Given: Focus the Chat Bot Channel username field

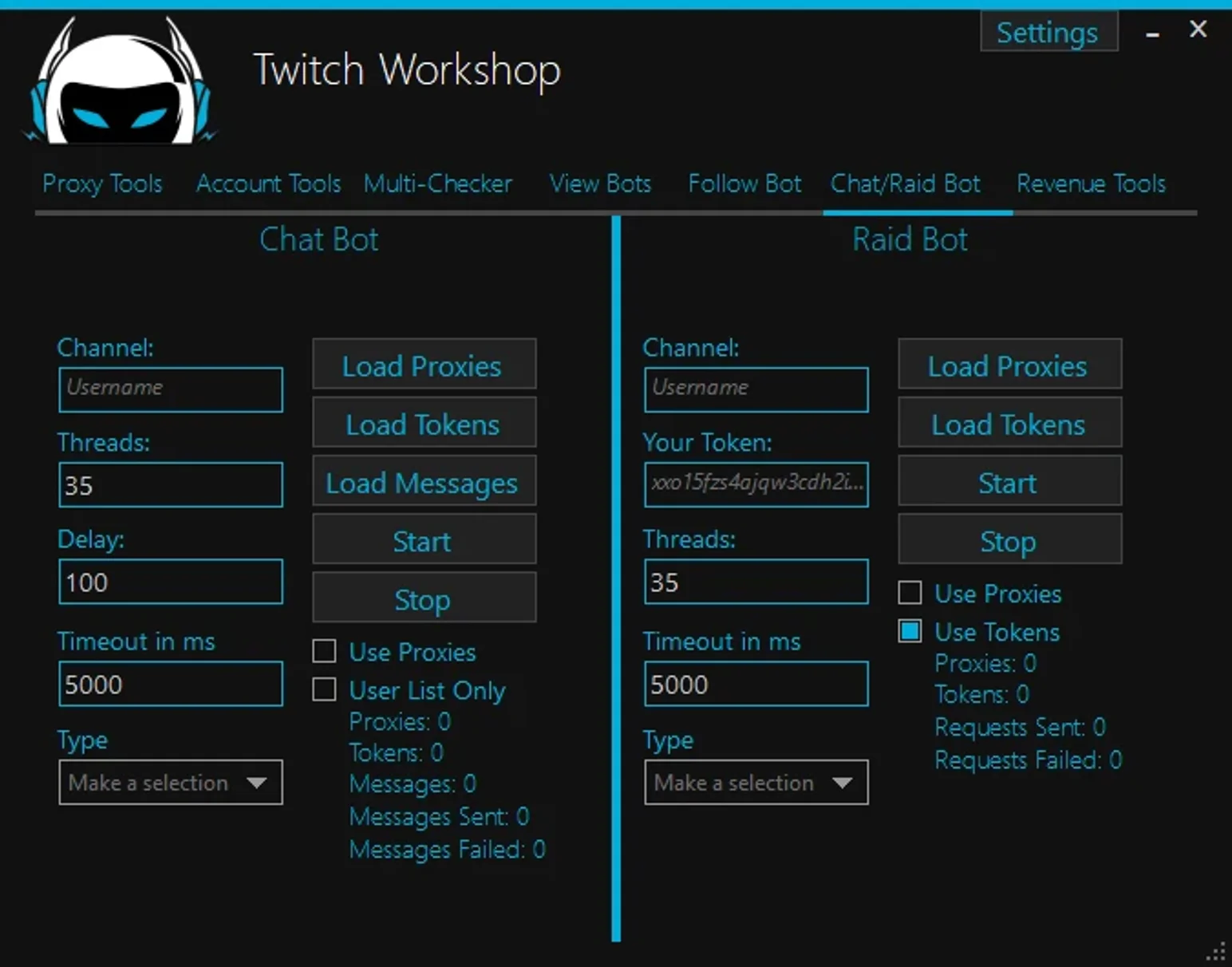Looking at the screenshot, I should pos(171,389).
